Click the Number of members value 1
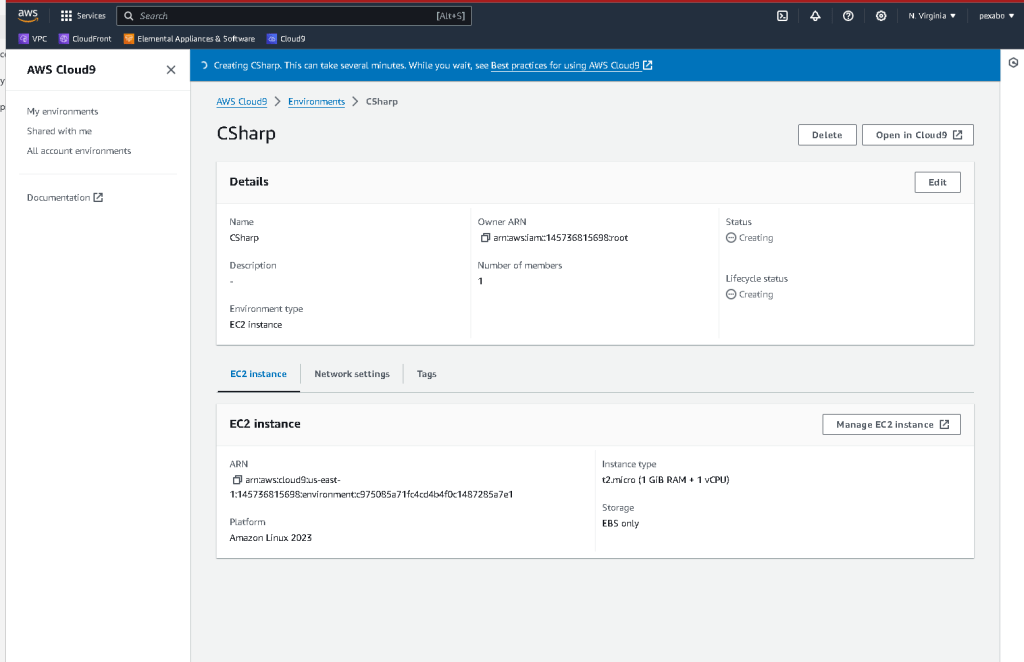The height and width of the screenshot is (662, 1024). [x=480, y=281]
